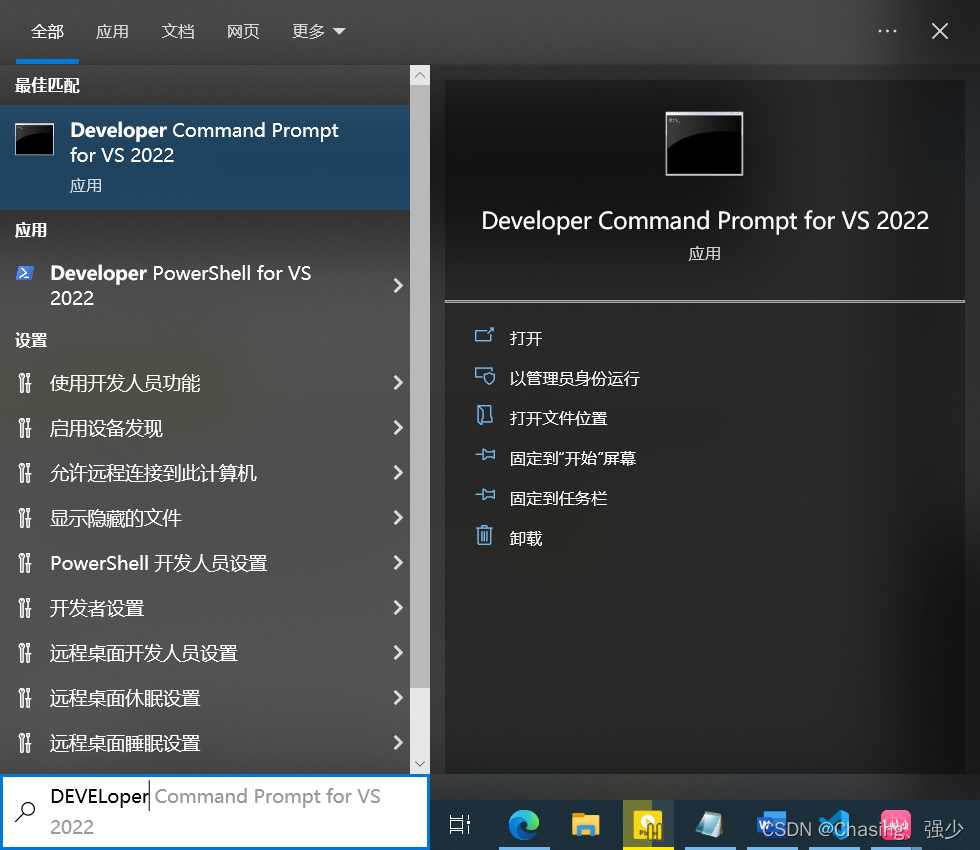
Task: Click the settings icon beside PowerShell 开发人员设置
Action: (x=24, y=562)
